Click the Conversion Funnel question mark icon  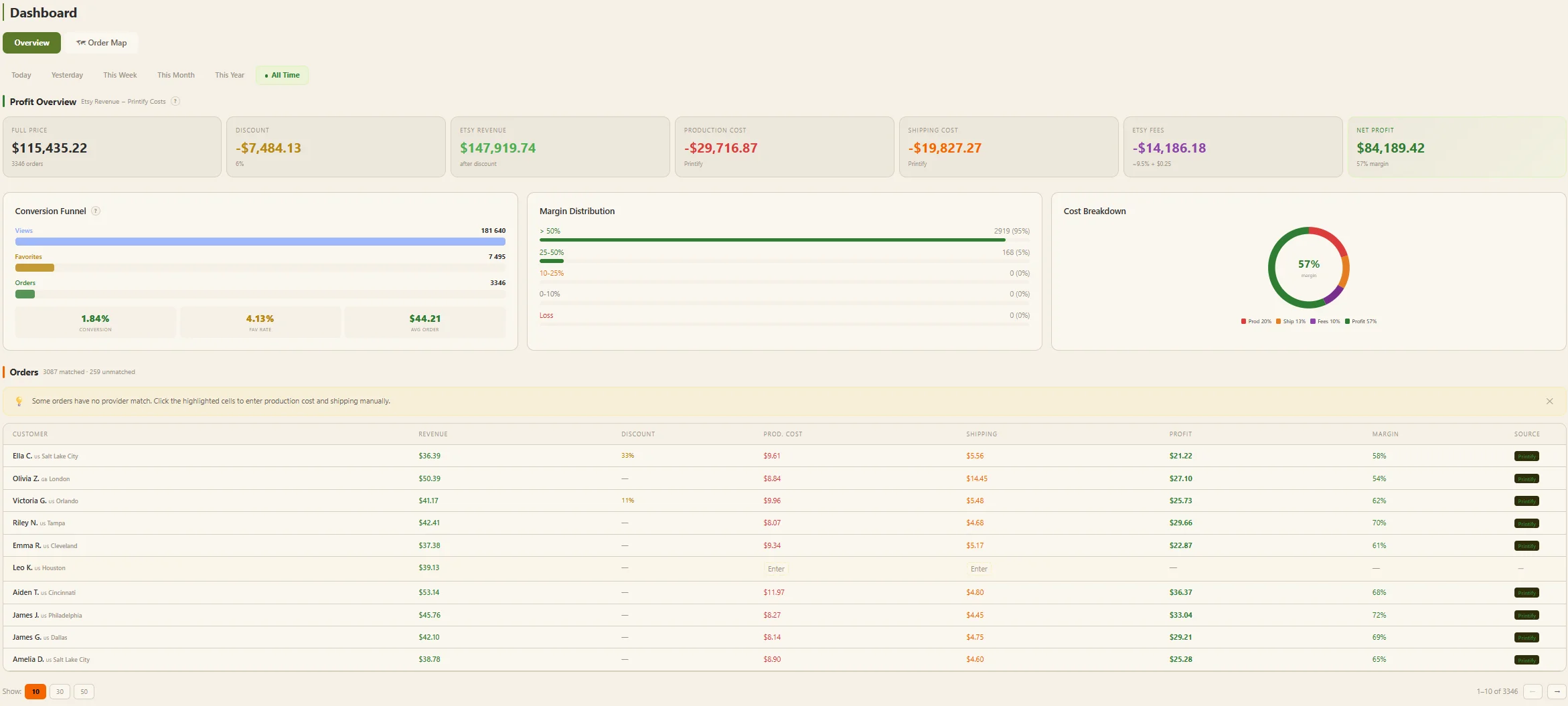pos(96,211)
